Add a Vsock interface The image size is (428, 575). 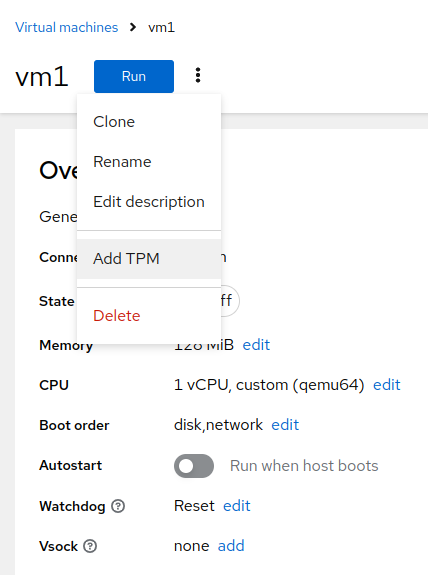coord(231,546)
